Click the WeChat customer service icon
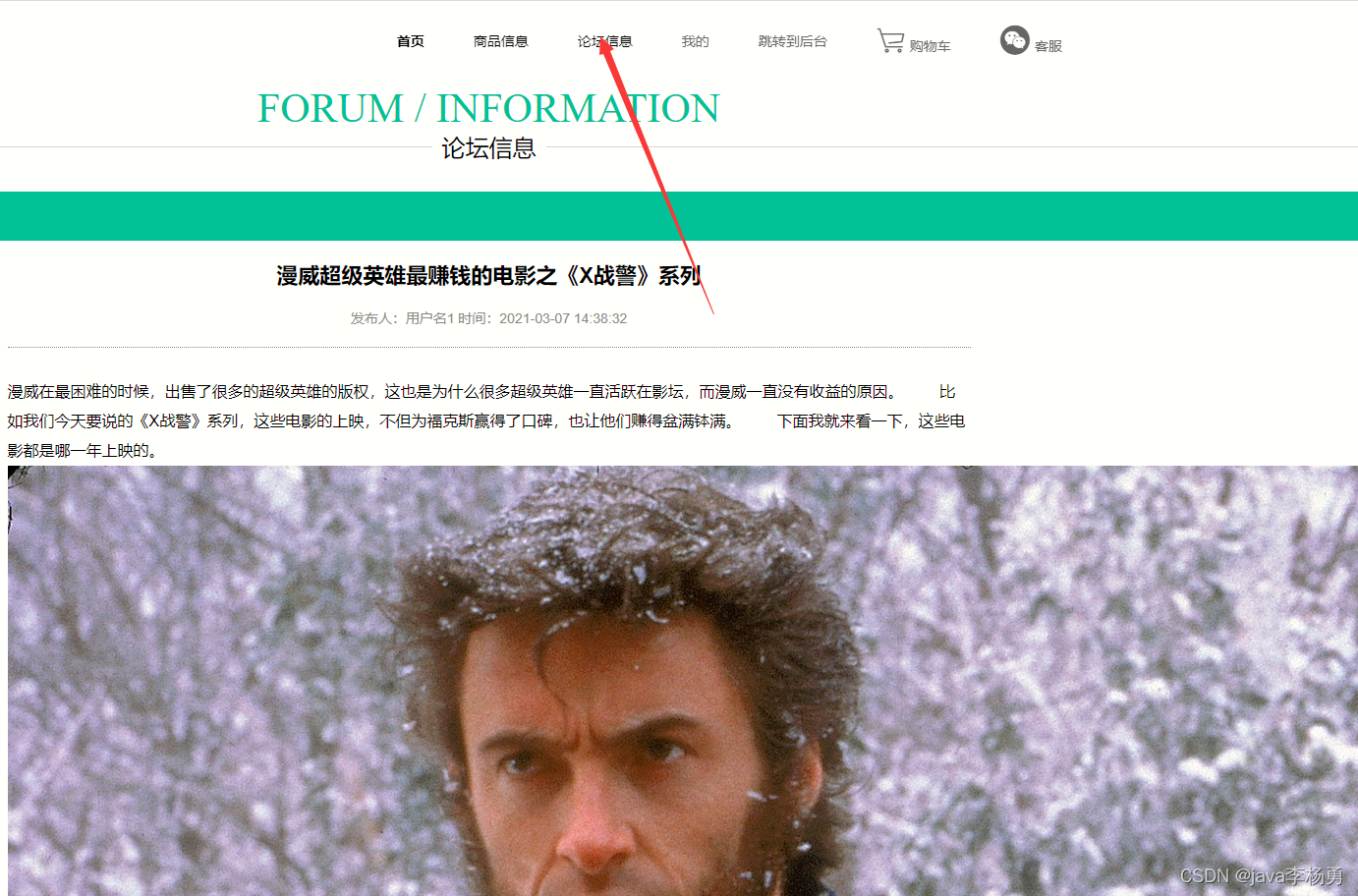The height and width of the screenshot is (896, 1358). coord(1014,40)
